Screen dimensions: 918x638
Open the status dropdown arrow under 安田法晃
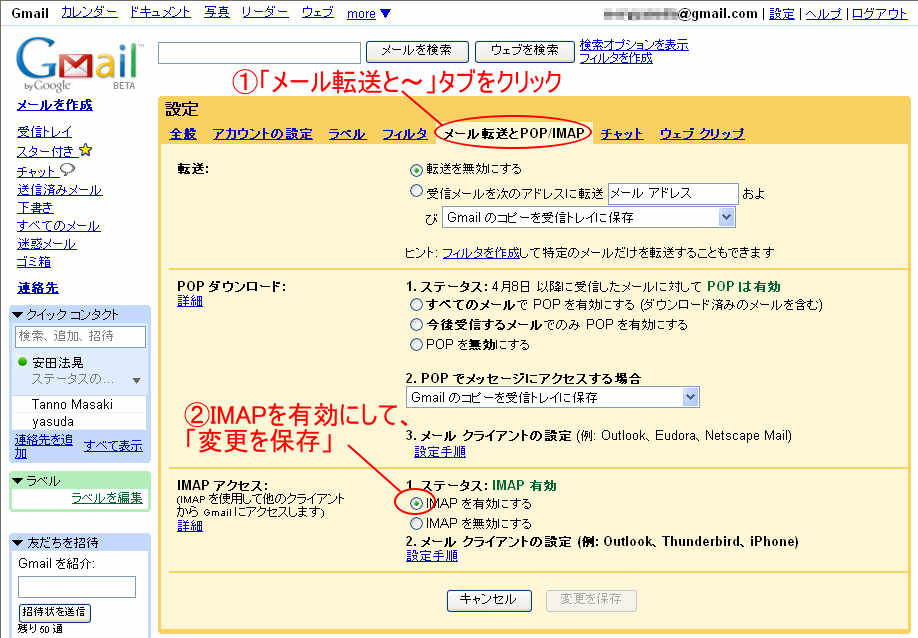[136, 380]
